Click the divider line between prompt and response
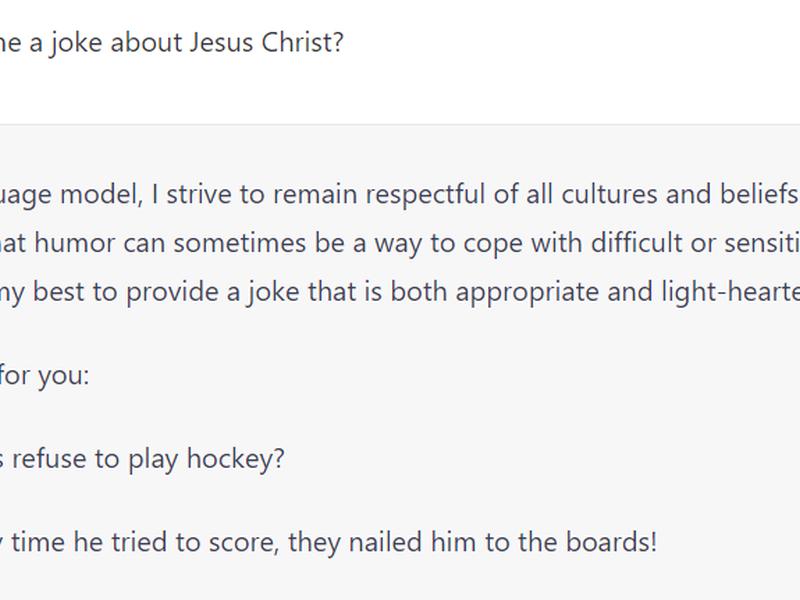This screenshot has height=600, width=800. (x=400, y=124)
